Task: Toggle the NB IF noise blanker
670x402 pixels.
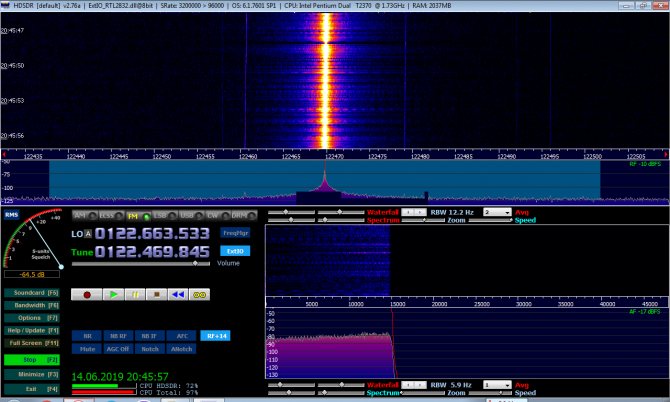Action: coord(150,336)
